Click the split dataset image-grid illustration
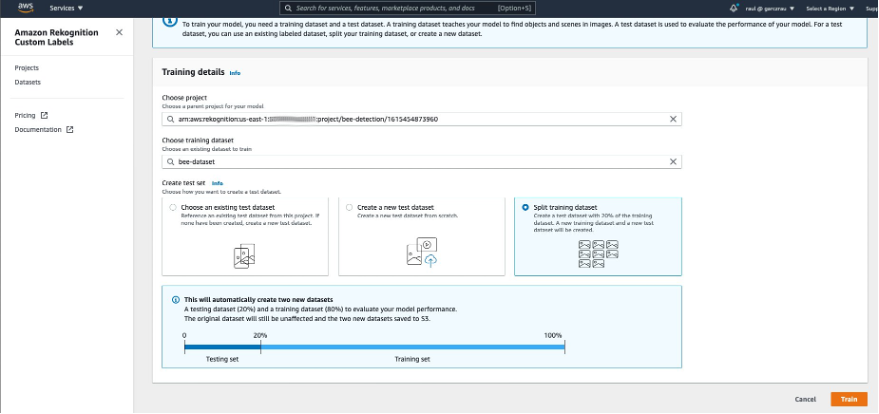 (598, 254)
